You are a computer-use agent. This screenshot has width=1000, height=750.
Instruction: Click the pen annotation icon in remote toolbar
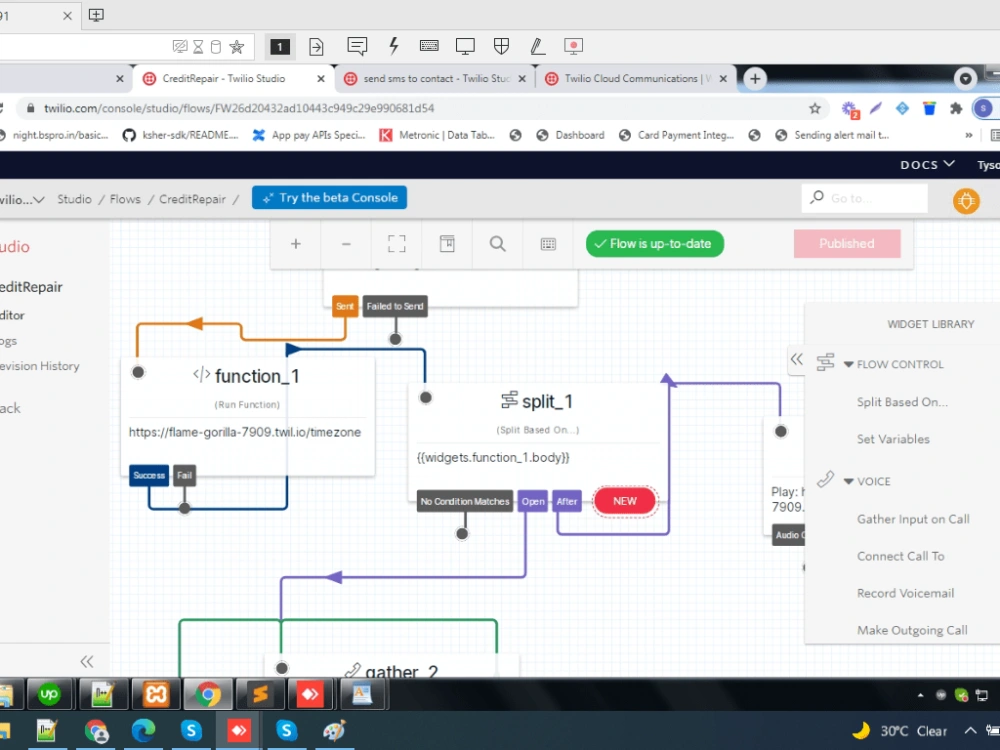(537, 46)
